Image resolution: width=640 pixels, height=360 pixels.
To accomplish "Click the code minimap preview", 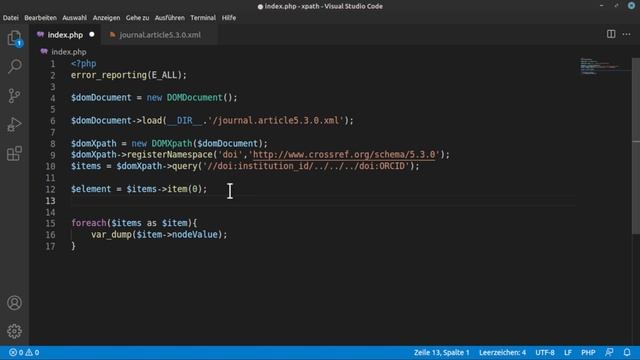I will [x=600, y=66].
